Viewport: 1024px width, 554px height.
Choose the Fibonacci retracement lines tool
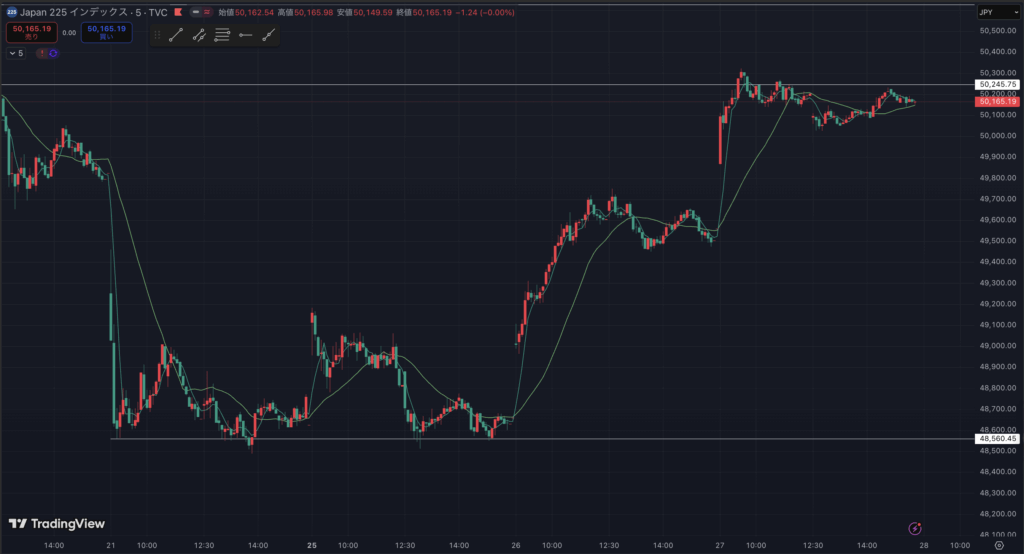pos(222,35)
